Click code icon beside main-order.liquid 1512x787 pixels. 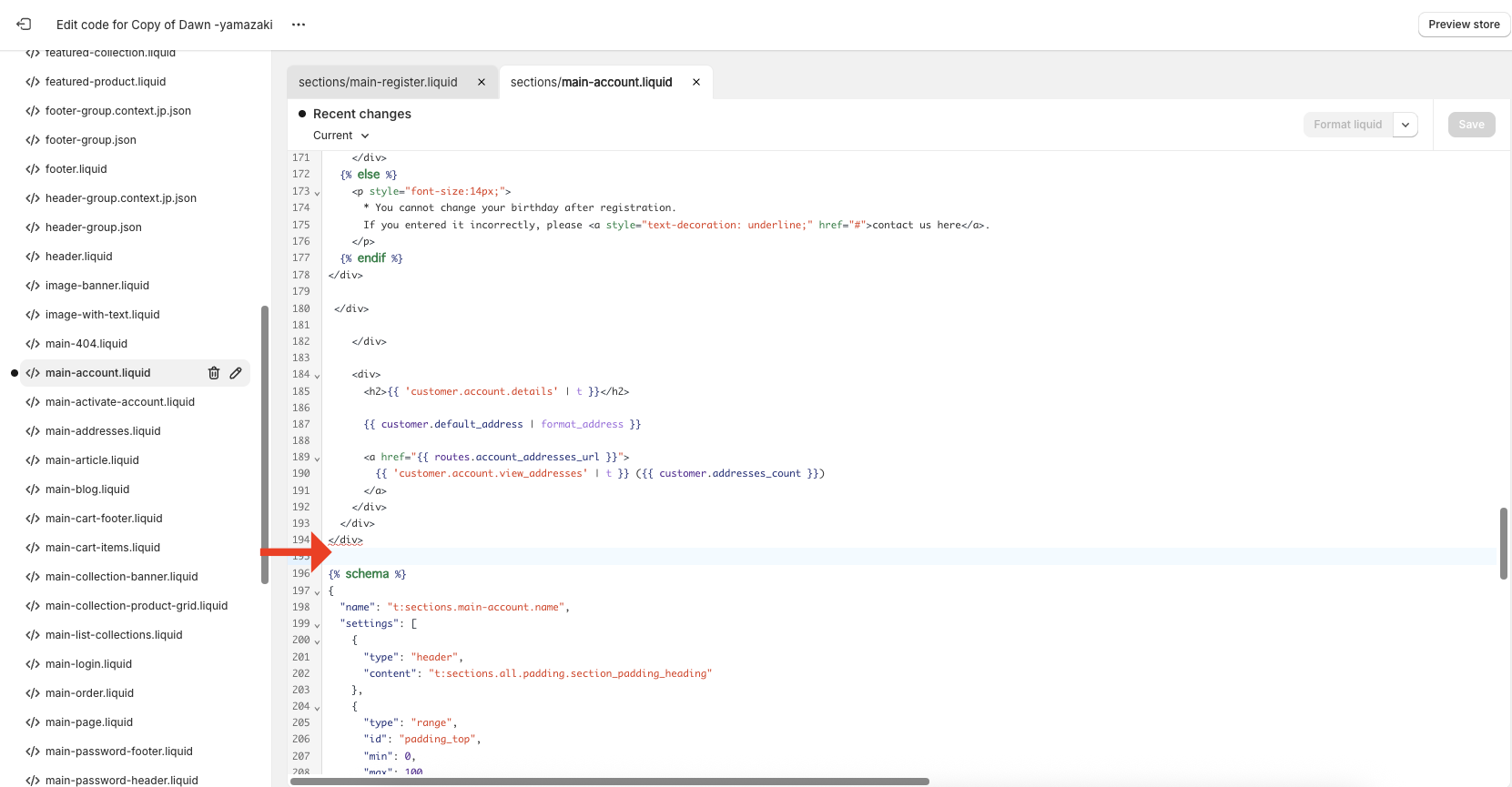33,693
